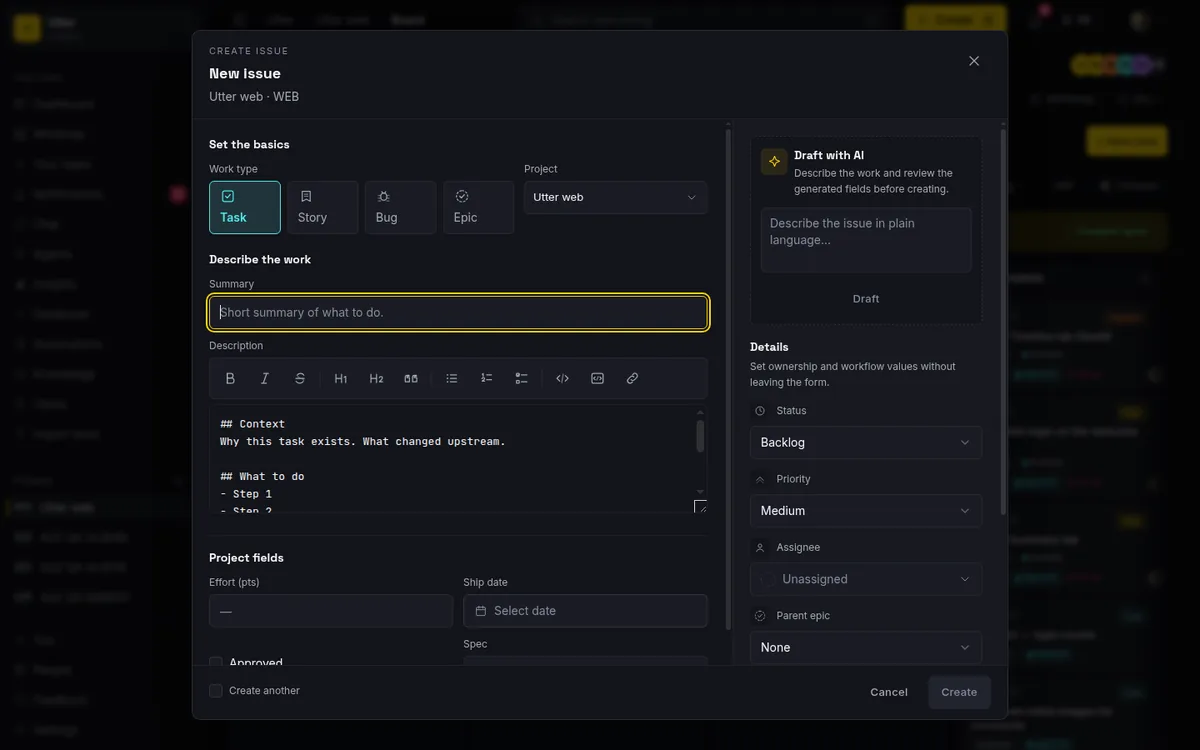Open the Project dropdown showing Utter web
Image resolution: width=1200 pixels, height=750 pixels.
click(x=616, y=197)
